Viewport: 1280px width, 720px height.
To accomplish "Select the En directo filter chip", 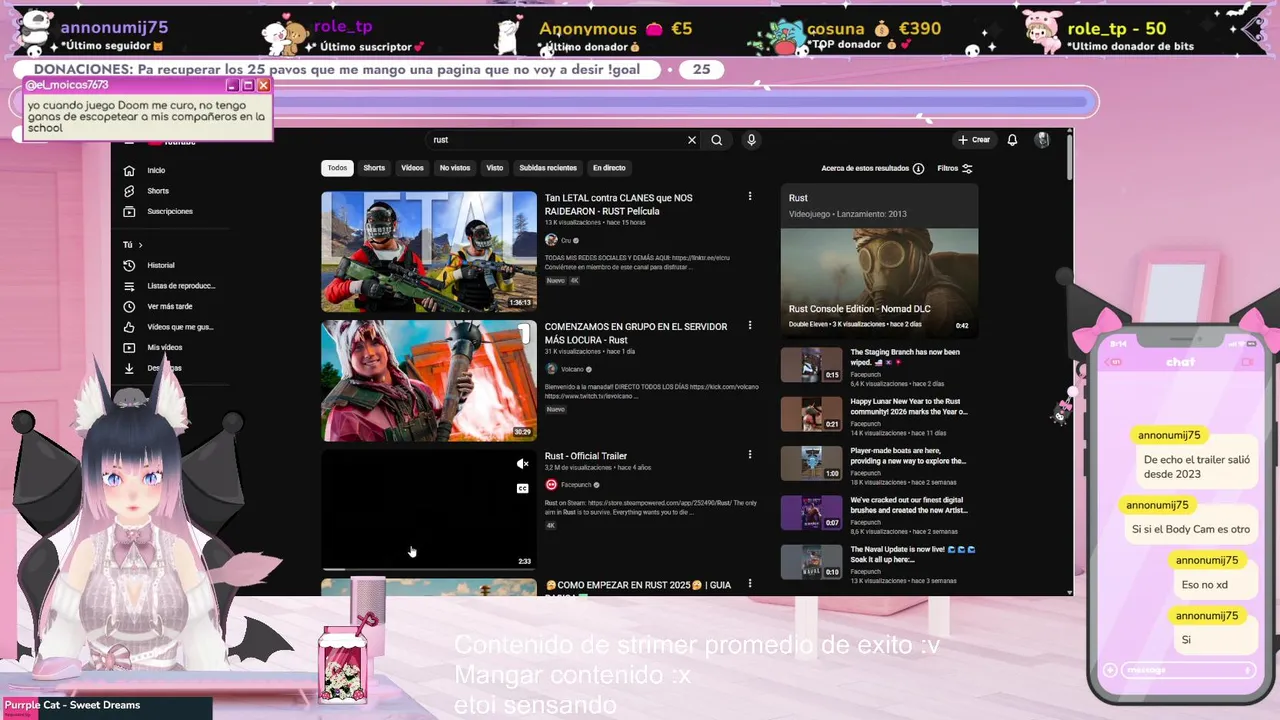I will [609, 168].
